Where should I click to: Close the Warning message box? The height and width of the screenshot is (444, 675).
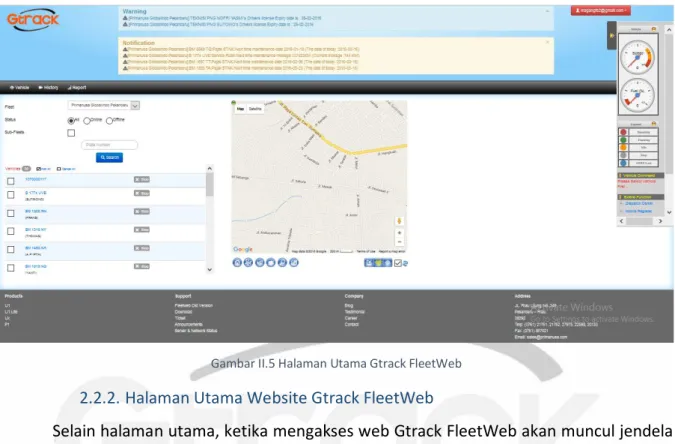pos(547,11)
